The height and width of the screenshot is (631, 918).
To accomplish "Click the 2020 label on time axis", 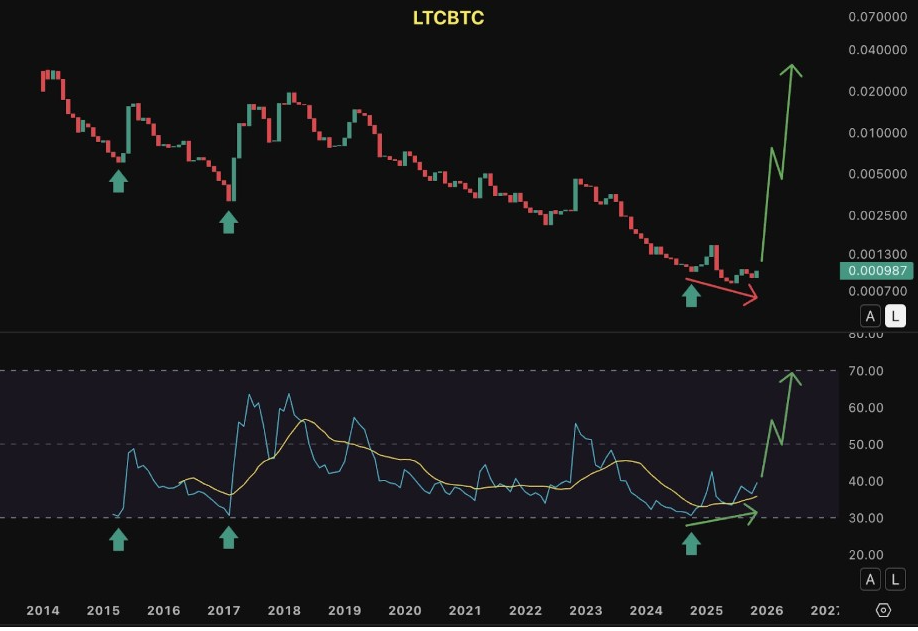I will click(405, 611).
